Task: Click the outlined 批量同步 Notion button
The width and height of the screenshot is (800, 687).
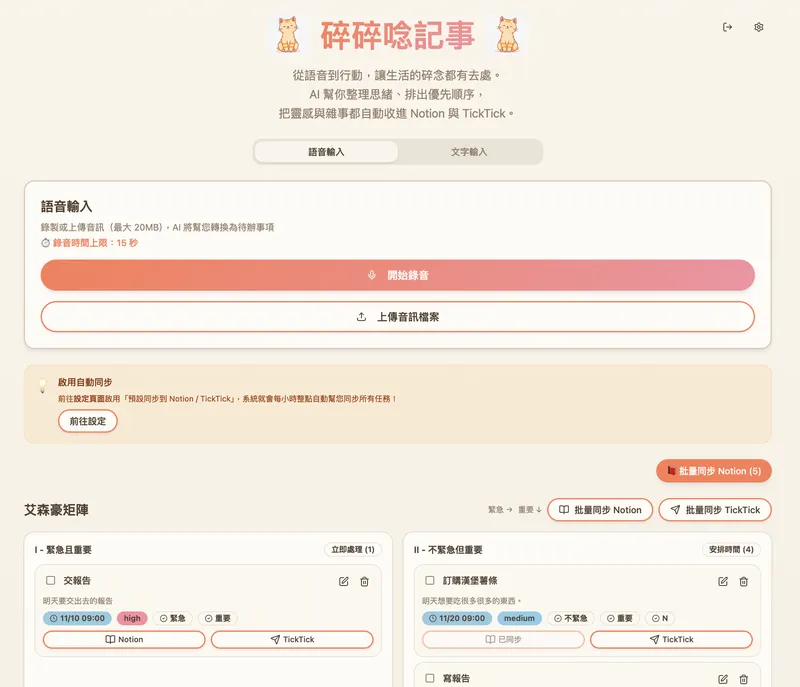Action: click(600, 510)
